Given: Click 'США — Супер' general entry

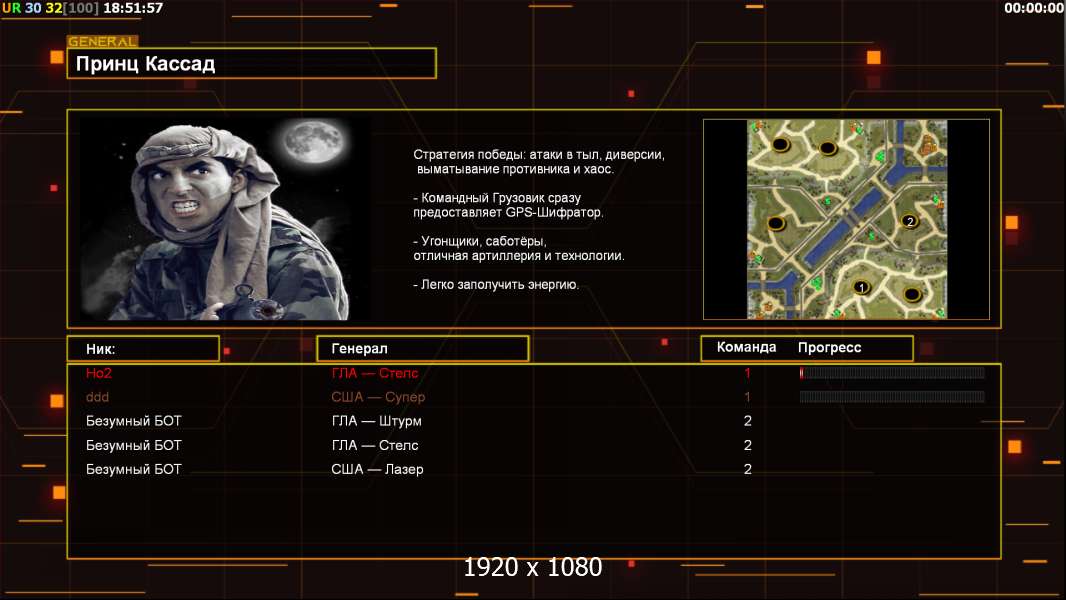Looking at the screenshot, I should tap(378, 397).
